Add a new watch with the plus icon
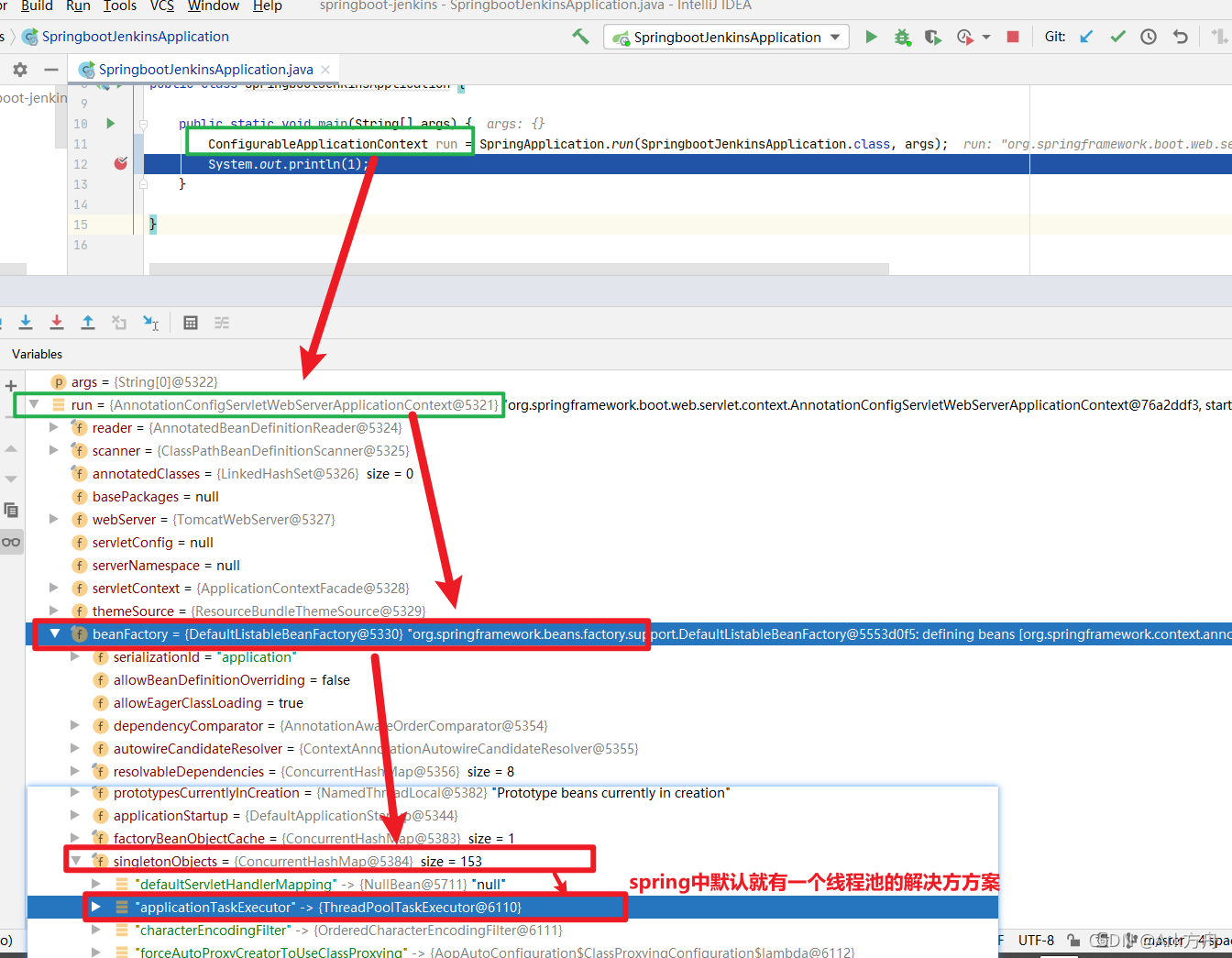The image size is (1232, 958). [x=11, y=386]
